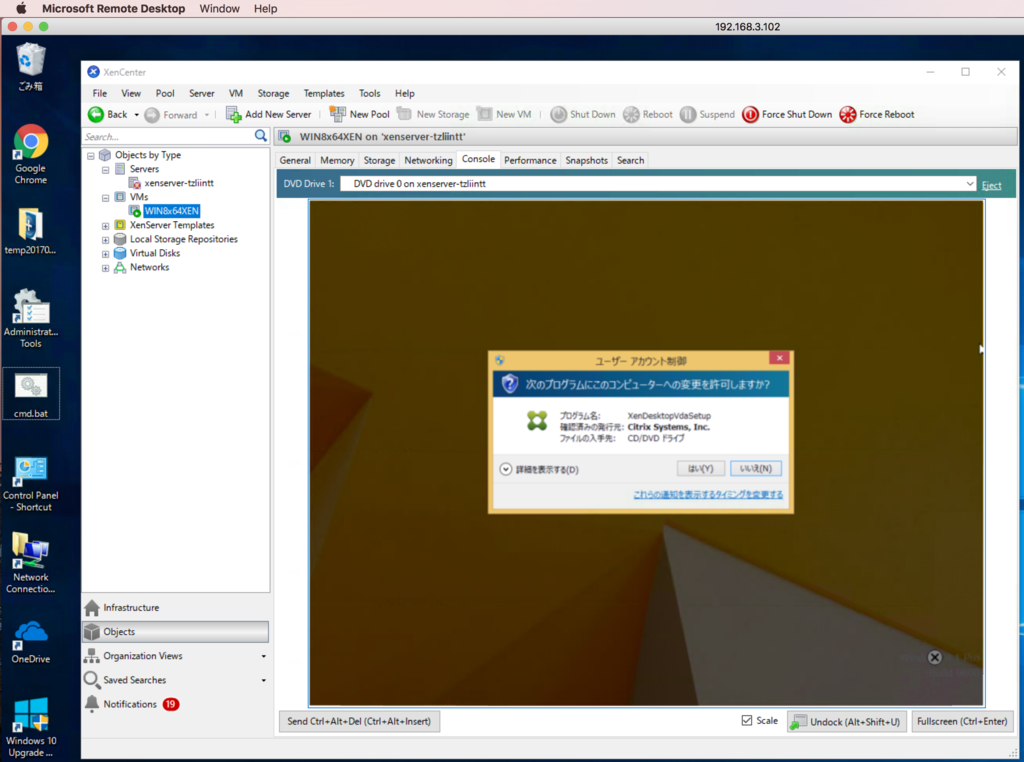
Task: Open the Back history dropdown arrow
Action: 136,115
